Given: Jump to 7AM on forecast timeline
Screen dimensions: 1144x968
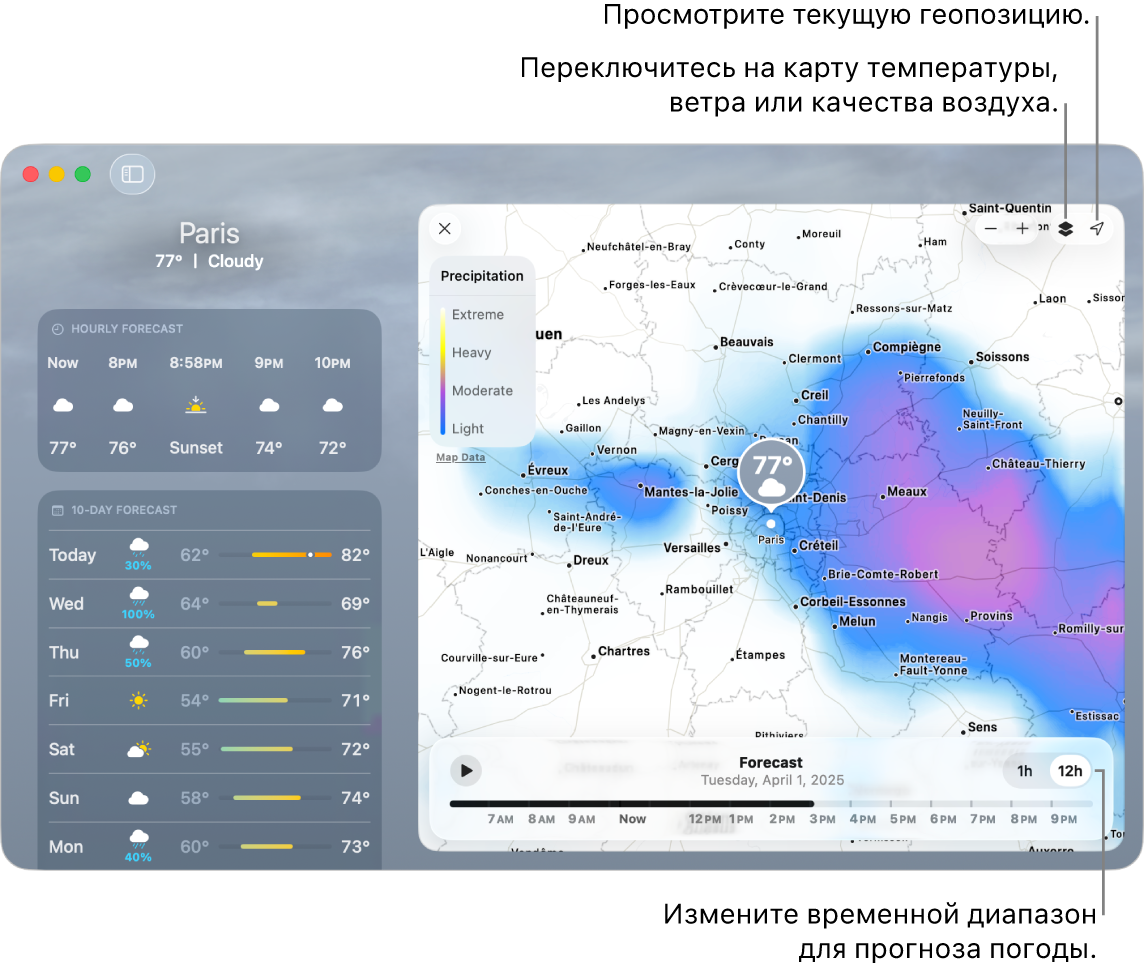Looking at the screenshot, I should pos(500,819).
